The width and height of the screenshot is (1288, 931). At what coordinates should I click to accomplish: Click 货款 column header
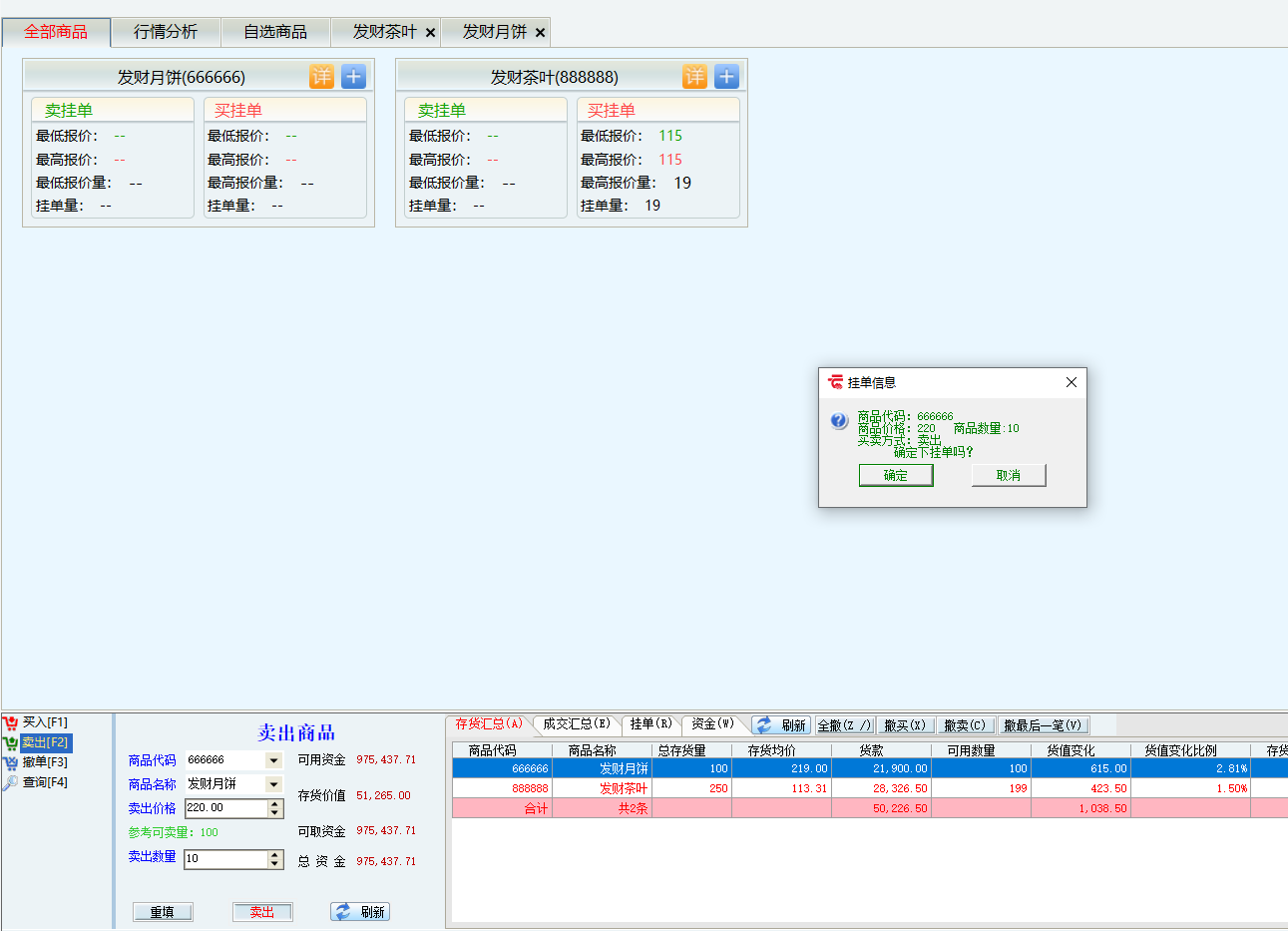(x=881, y=750)
